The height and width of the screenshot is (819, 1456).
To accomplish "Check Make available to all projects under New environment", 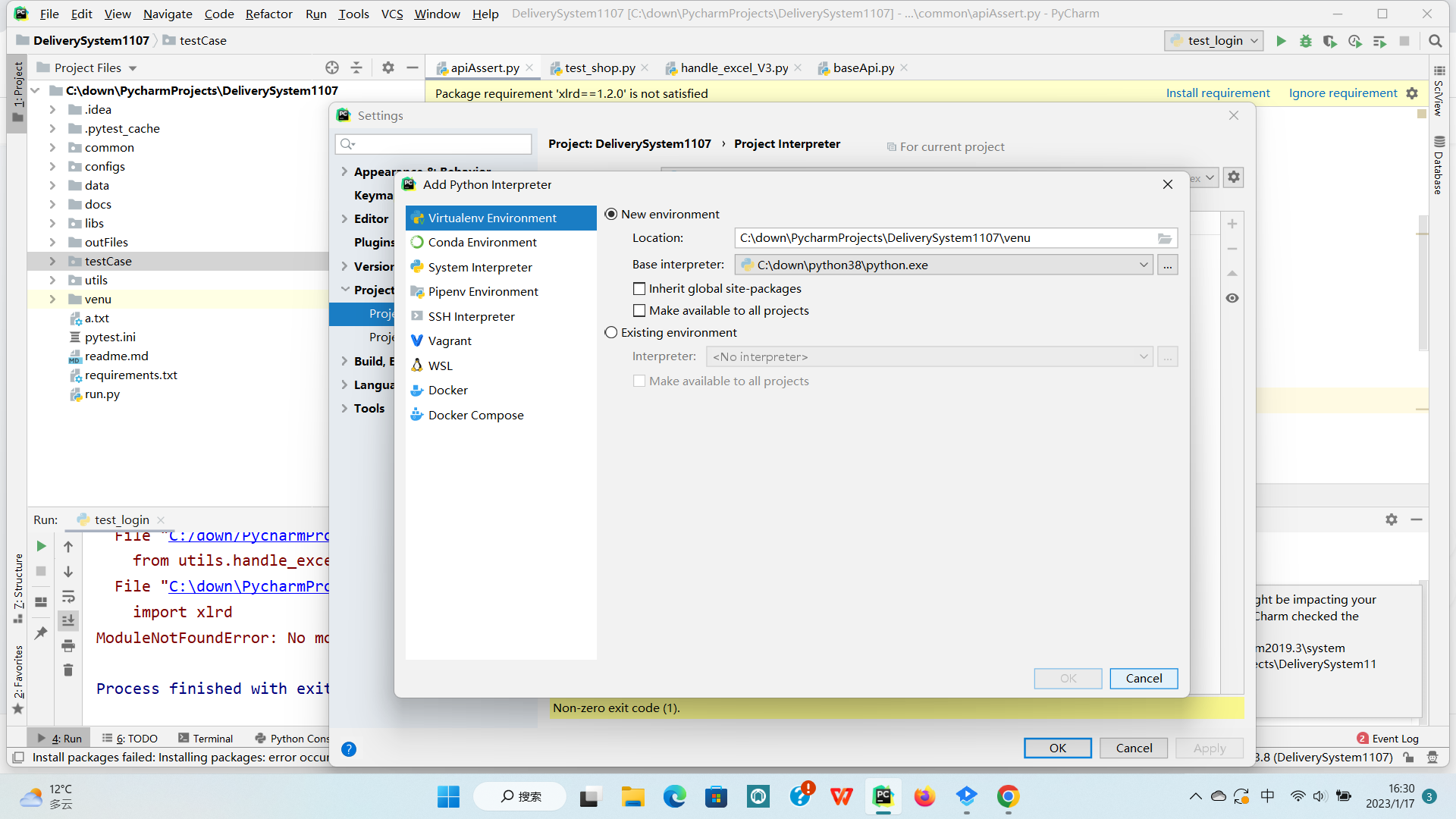I will coord(639,311).
